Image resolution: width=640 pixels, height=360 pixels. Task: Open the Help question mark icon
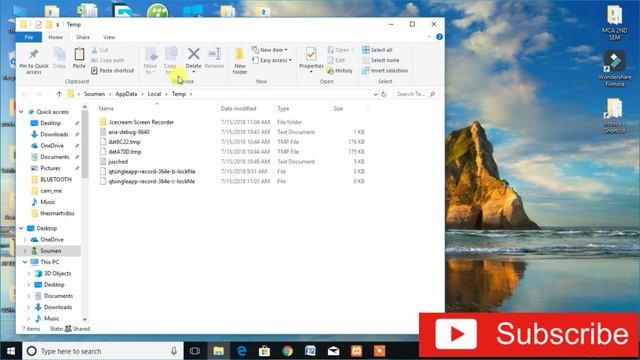click(439, 37)
